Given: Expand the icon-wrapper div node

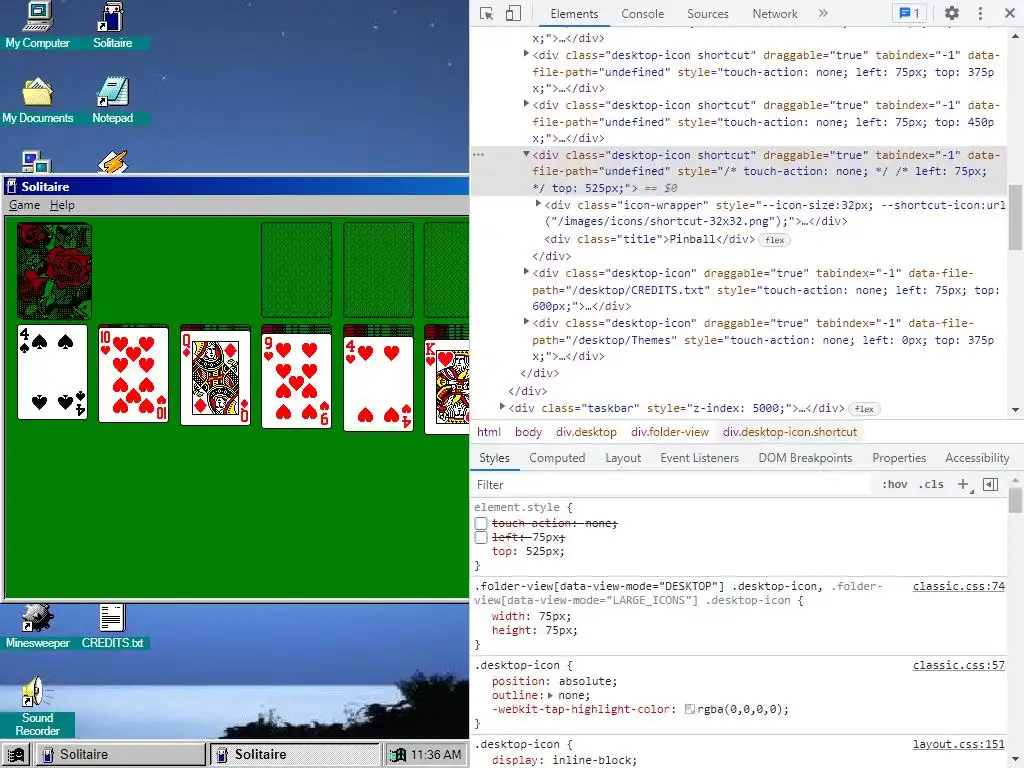Looking at the screenshot, I should 538,204.
